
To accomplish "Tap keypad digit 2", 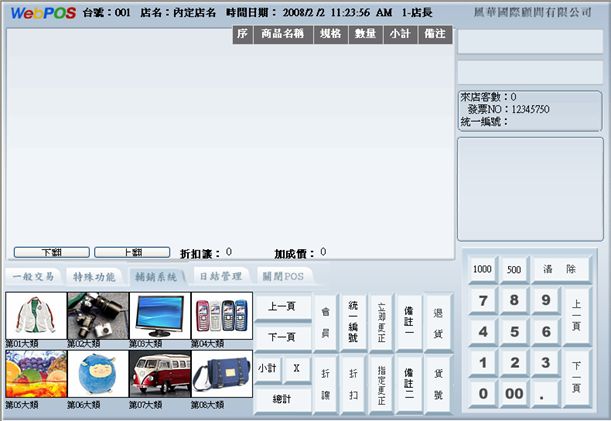I will click(514, 363).
